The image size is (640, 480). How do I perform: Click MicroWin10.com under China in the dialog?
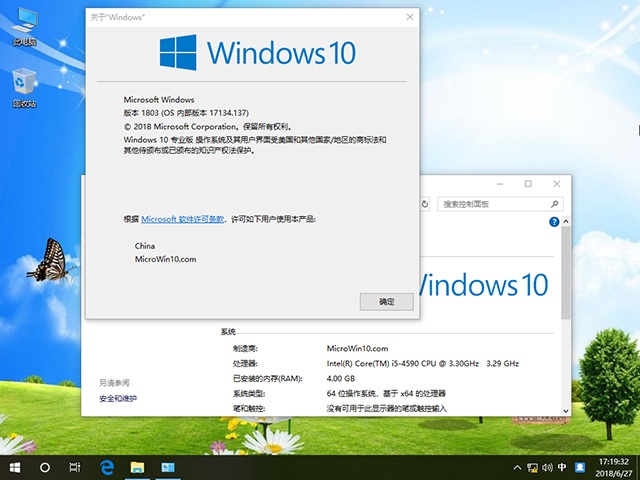[165, 259]
